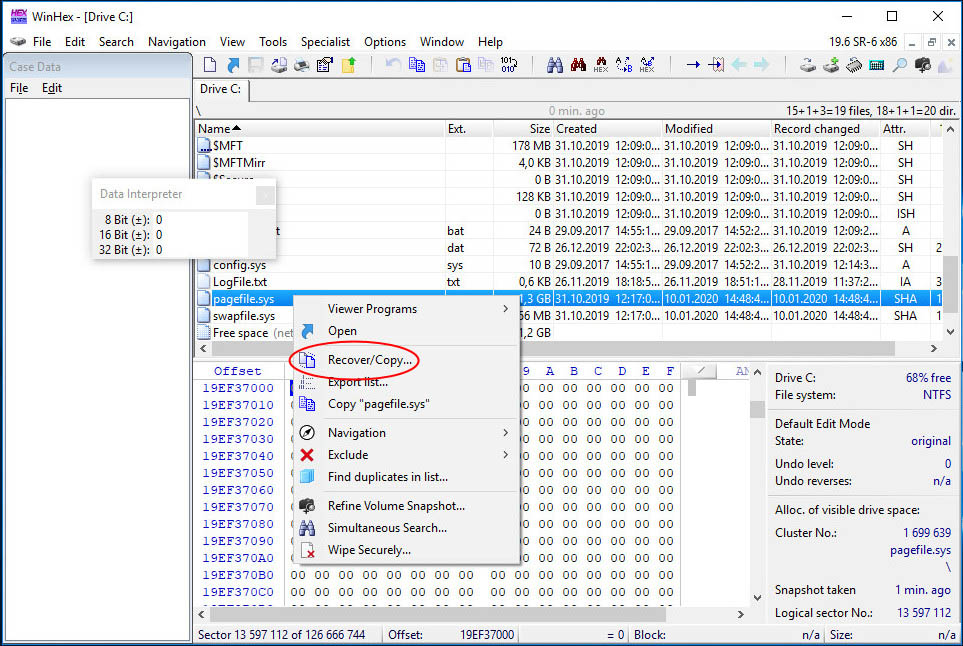Click the Offset column header in hex view
This screenshot has width=963, height=646.
click(x=238, y=371)
